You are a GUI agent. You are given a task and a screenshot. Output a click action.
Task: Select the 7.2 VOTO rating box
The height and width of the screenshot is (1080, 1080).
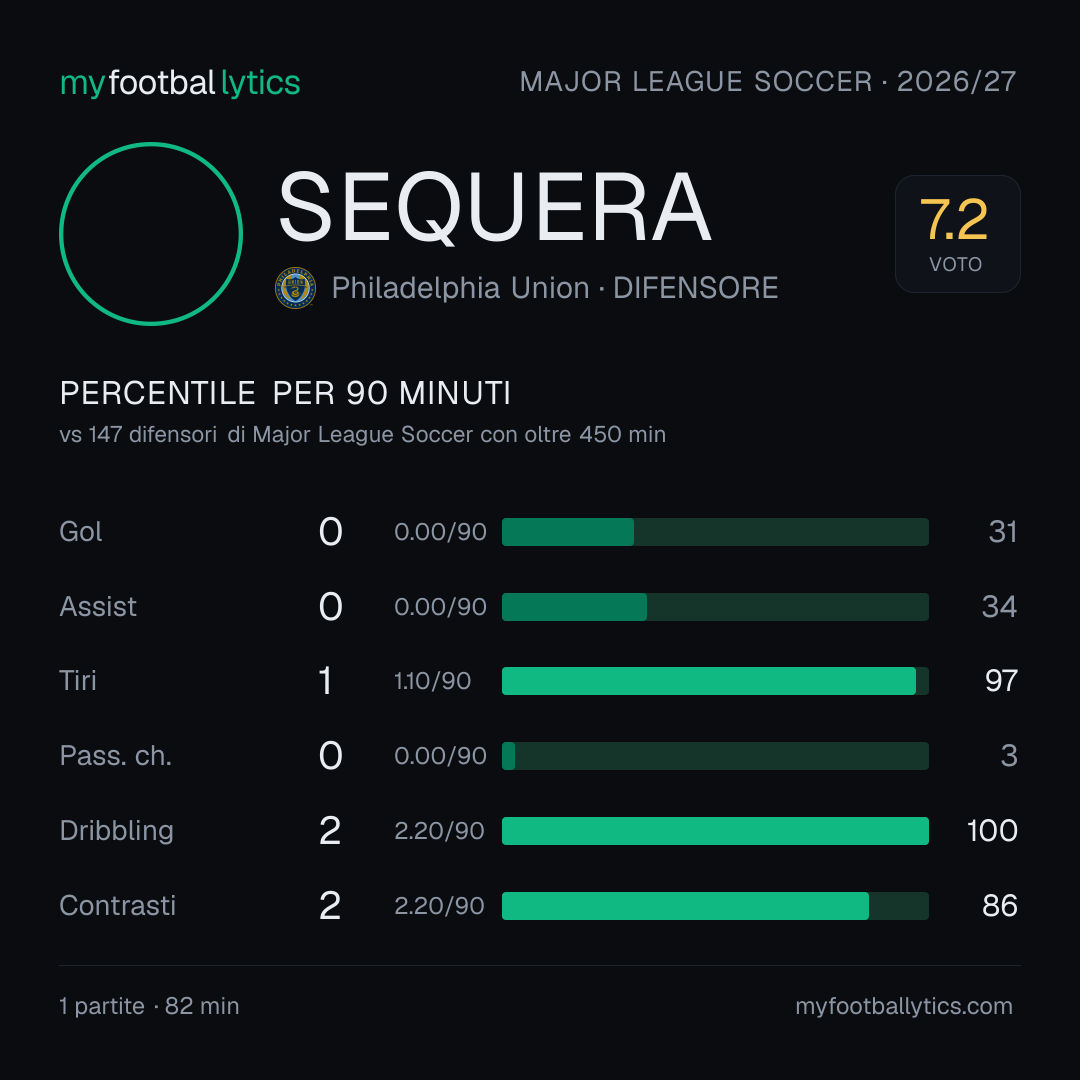point(957,234)
